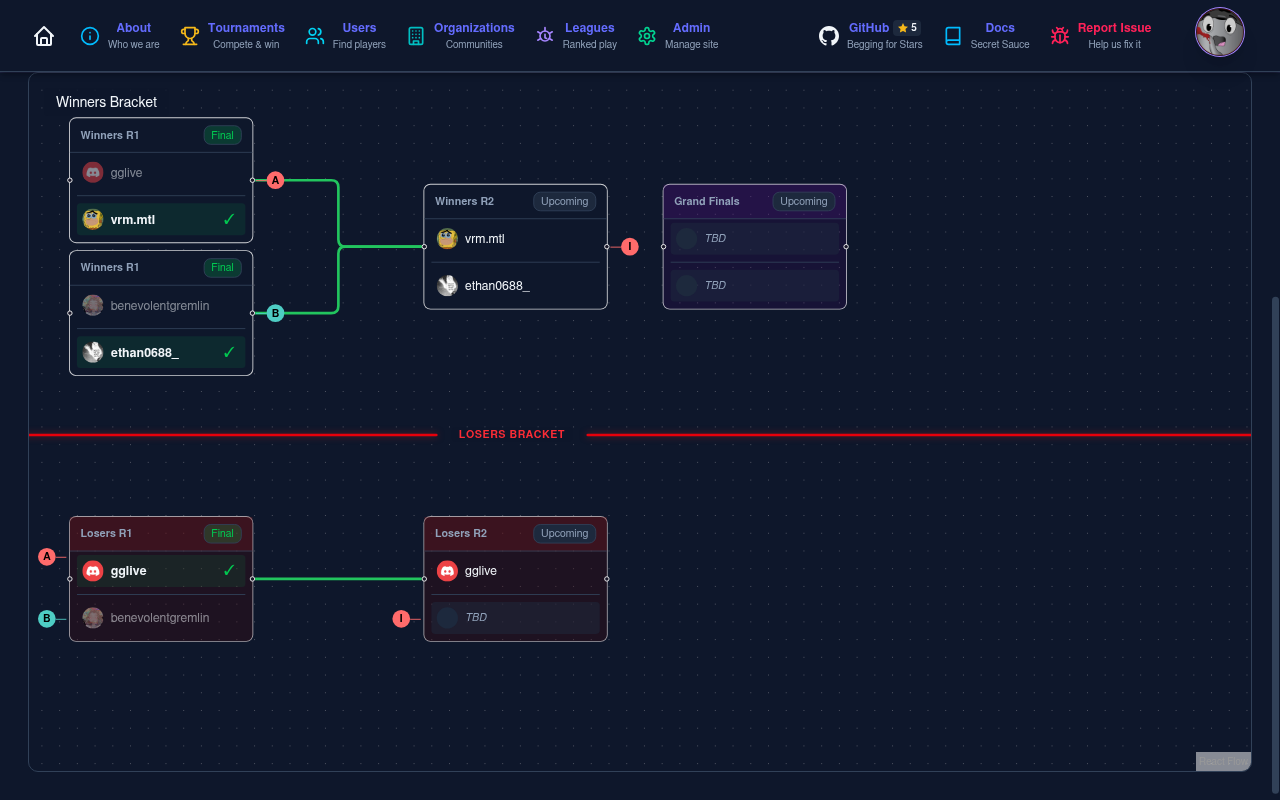Select the Tournaments trophy icon

pyautogui.click(x=190, y=35)
